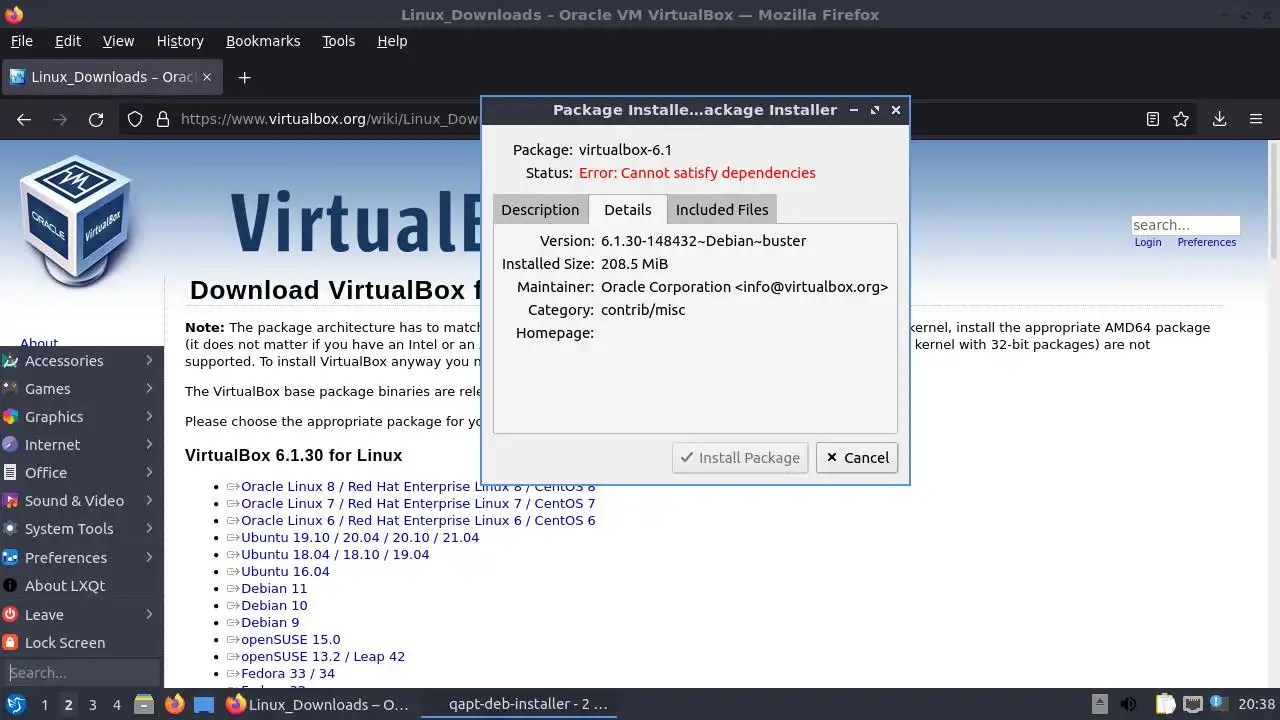1280x720 pixels.
Task: Click the show desktop icon in the panel
Action: 204,704
